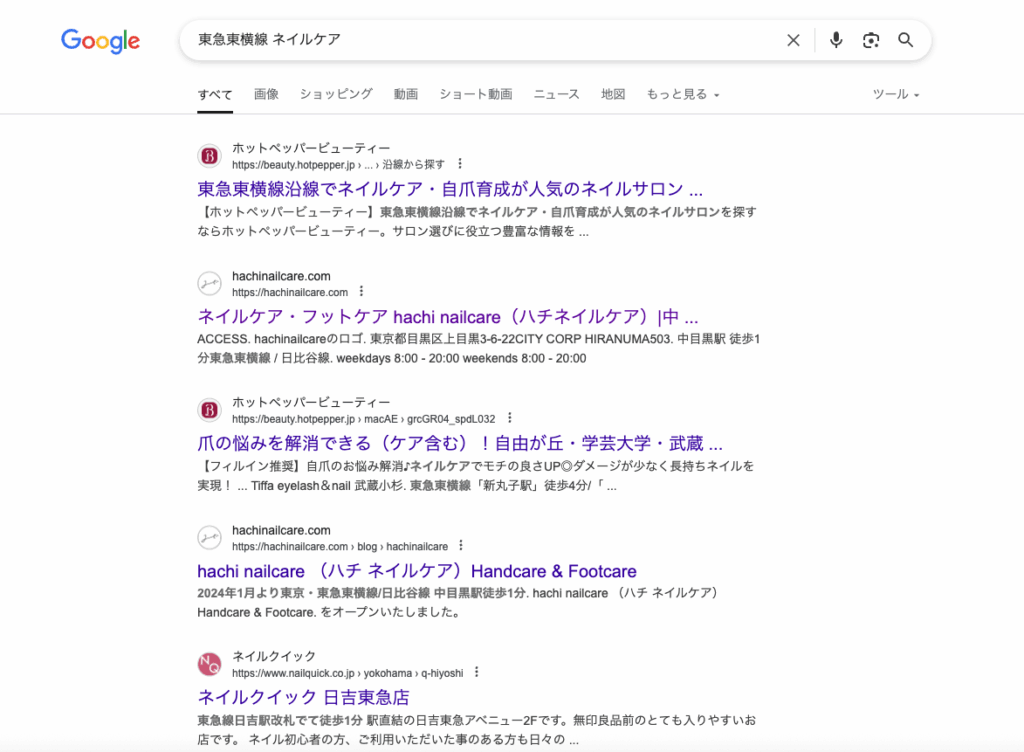Clear the search box with X icon
The image size is (1024, 752).
pos(793,40)
